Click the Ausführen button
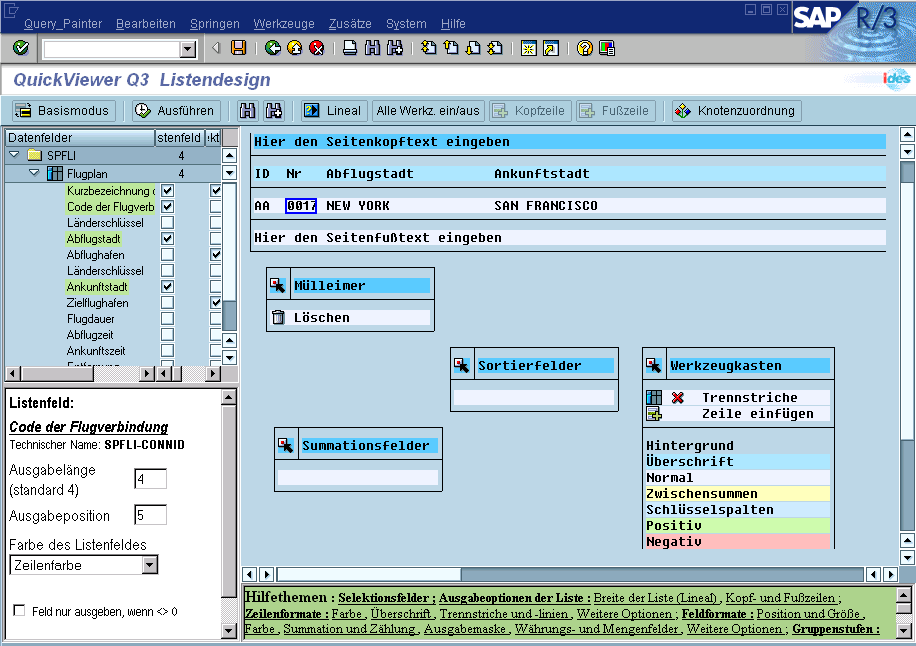 [176, 110]
